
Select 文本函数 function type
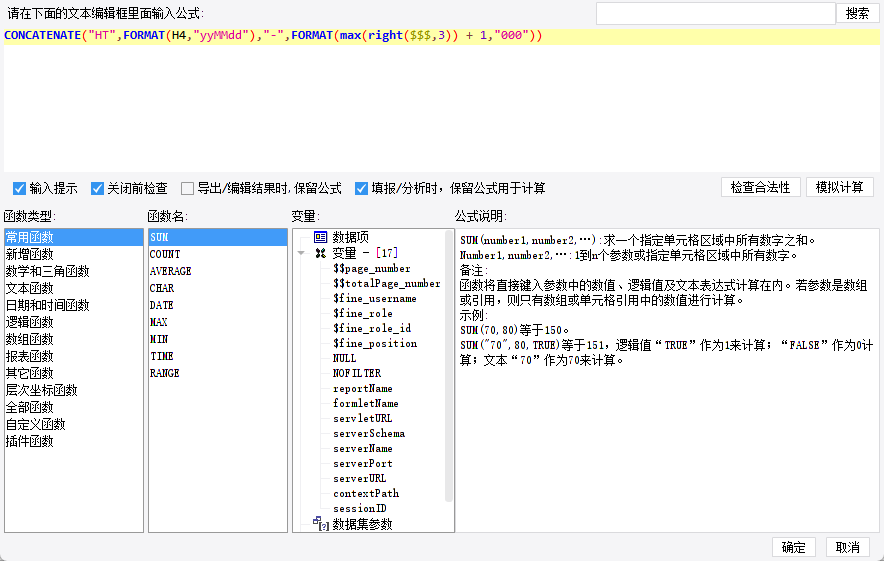point(74,288)
